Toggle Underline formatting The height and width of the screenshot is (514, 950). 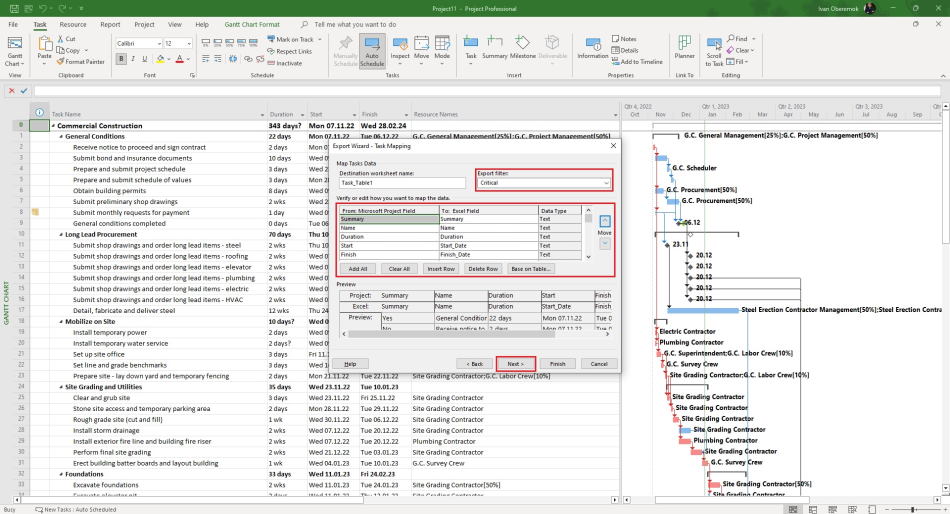[144, 59]
